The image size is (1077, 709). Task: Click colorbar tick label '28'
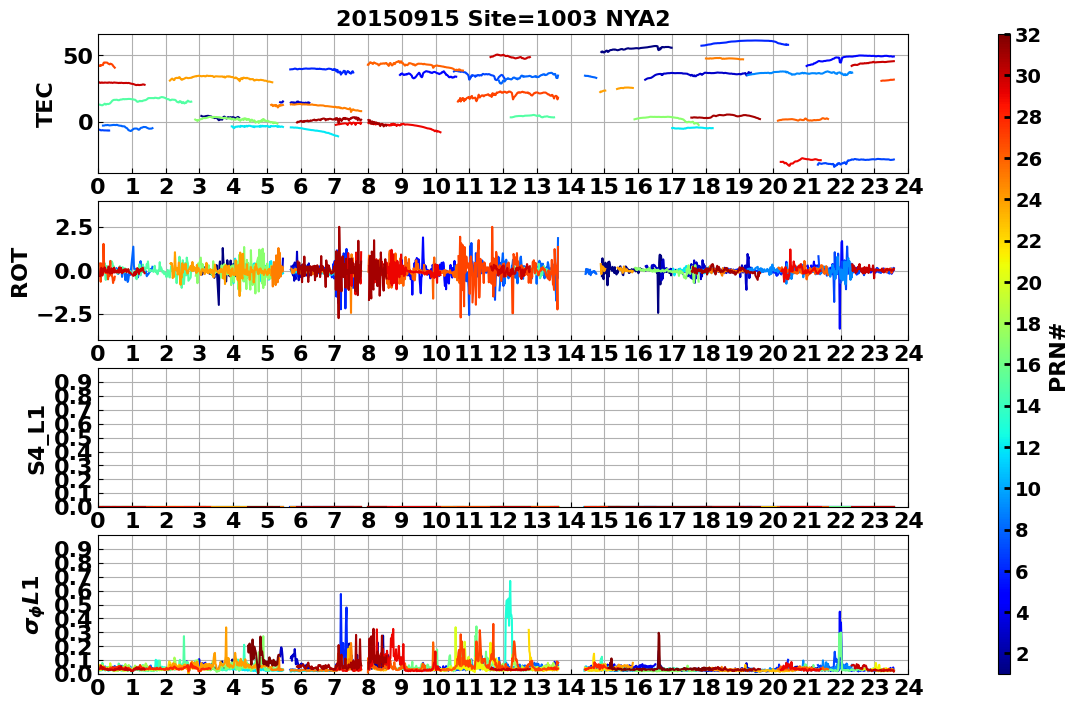(1028, 117)
